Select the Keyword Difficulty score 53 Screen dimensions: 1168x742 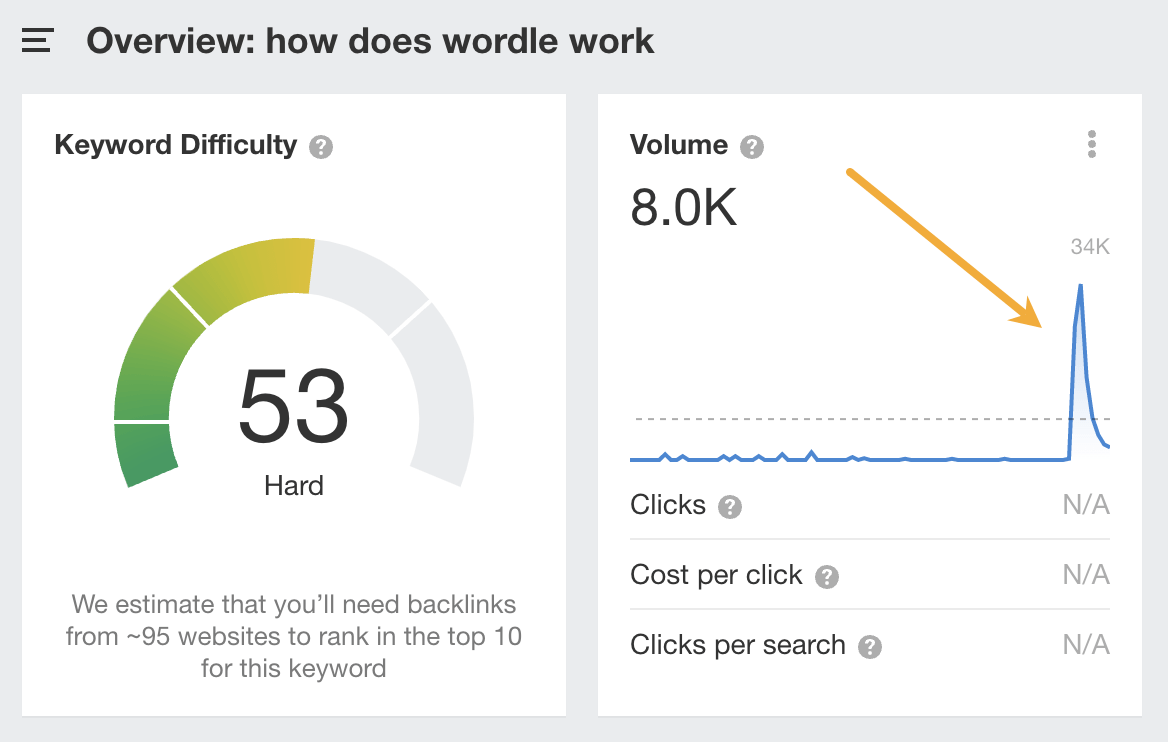293,406
